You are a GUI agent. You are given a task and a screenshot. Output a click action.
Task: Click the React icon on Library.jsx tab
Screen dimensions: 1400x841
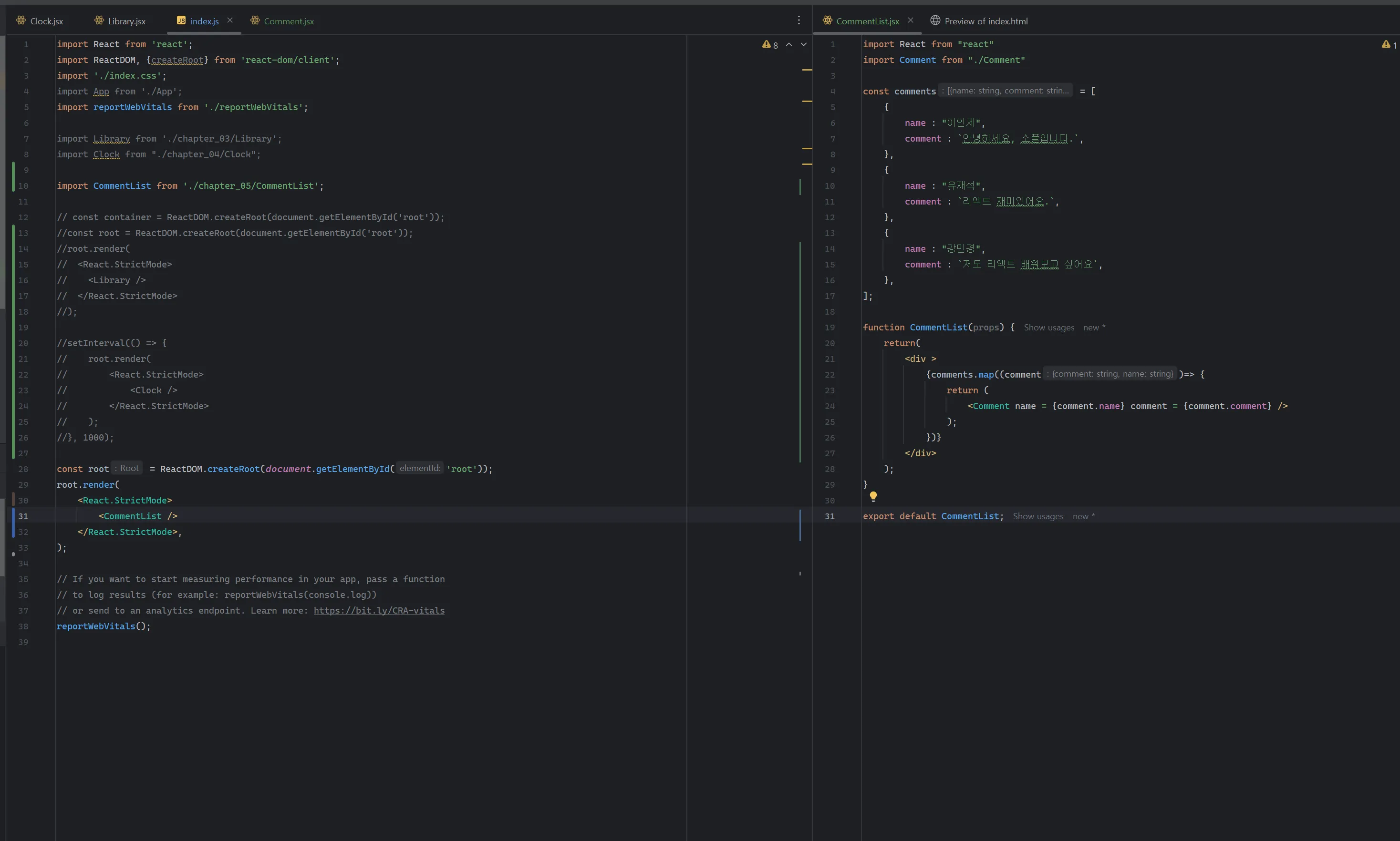click(99, 21)
